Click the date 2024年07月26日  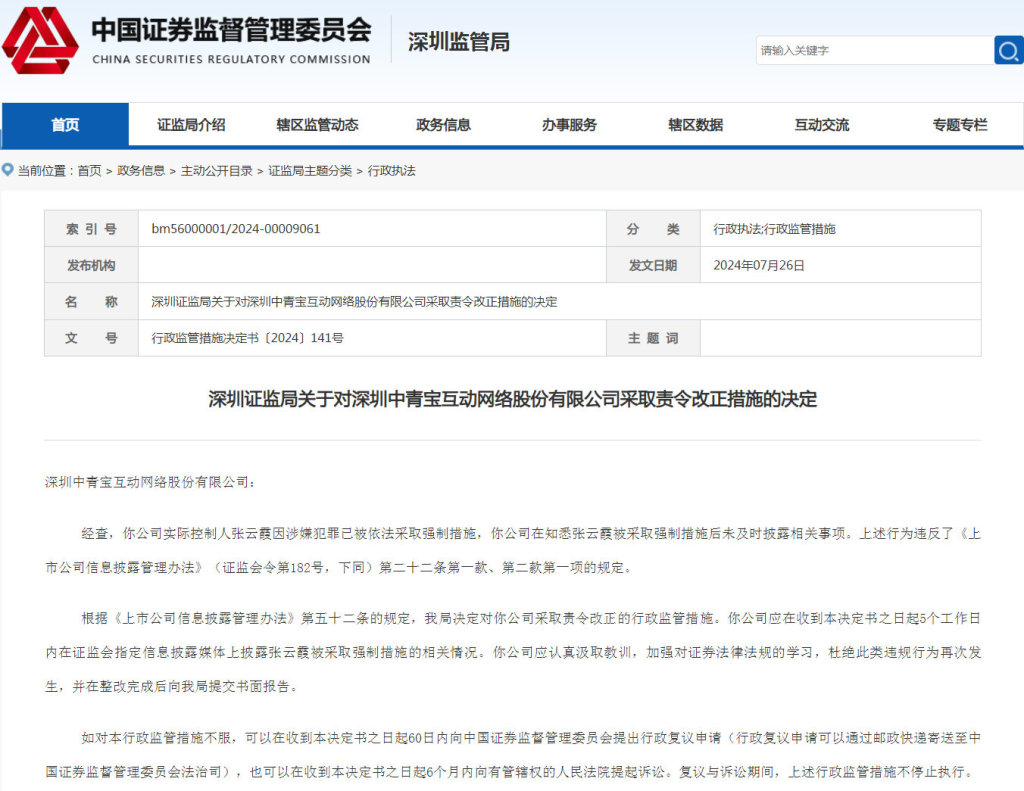pyautogui.click(x=759, y=265)
